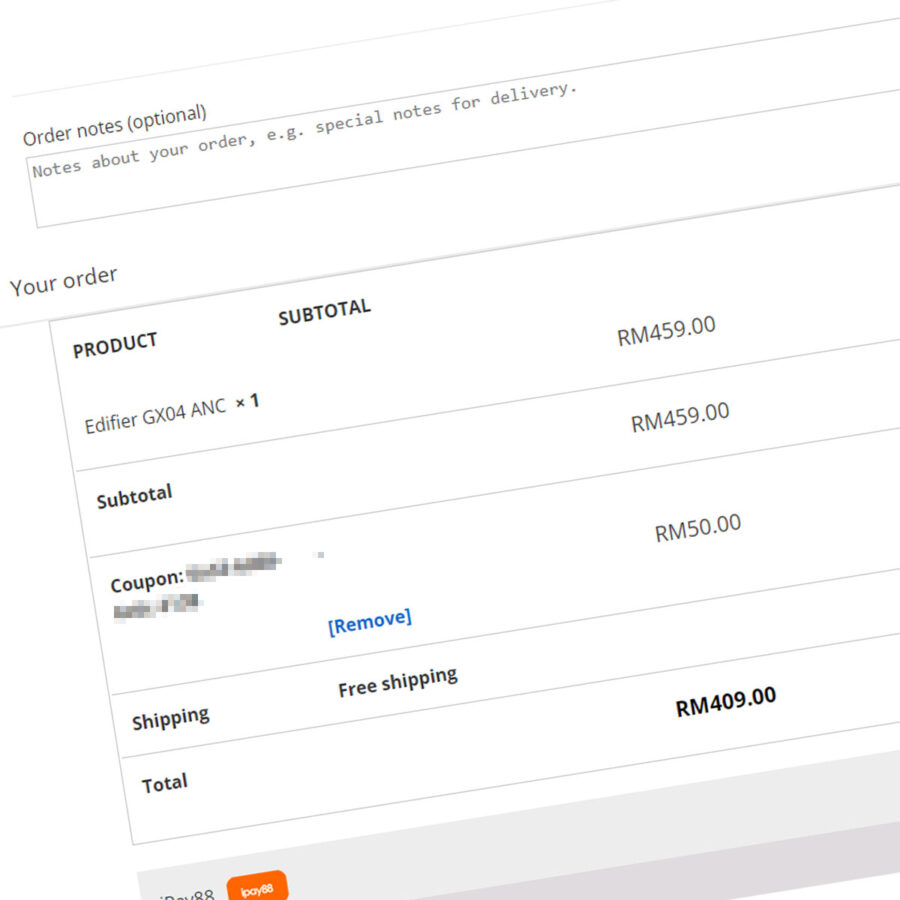Click the RM409.00 total amount
Image resolution: width=900 pixels, height=900 pixels.
[x=726, y=701]
